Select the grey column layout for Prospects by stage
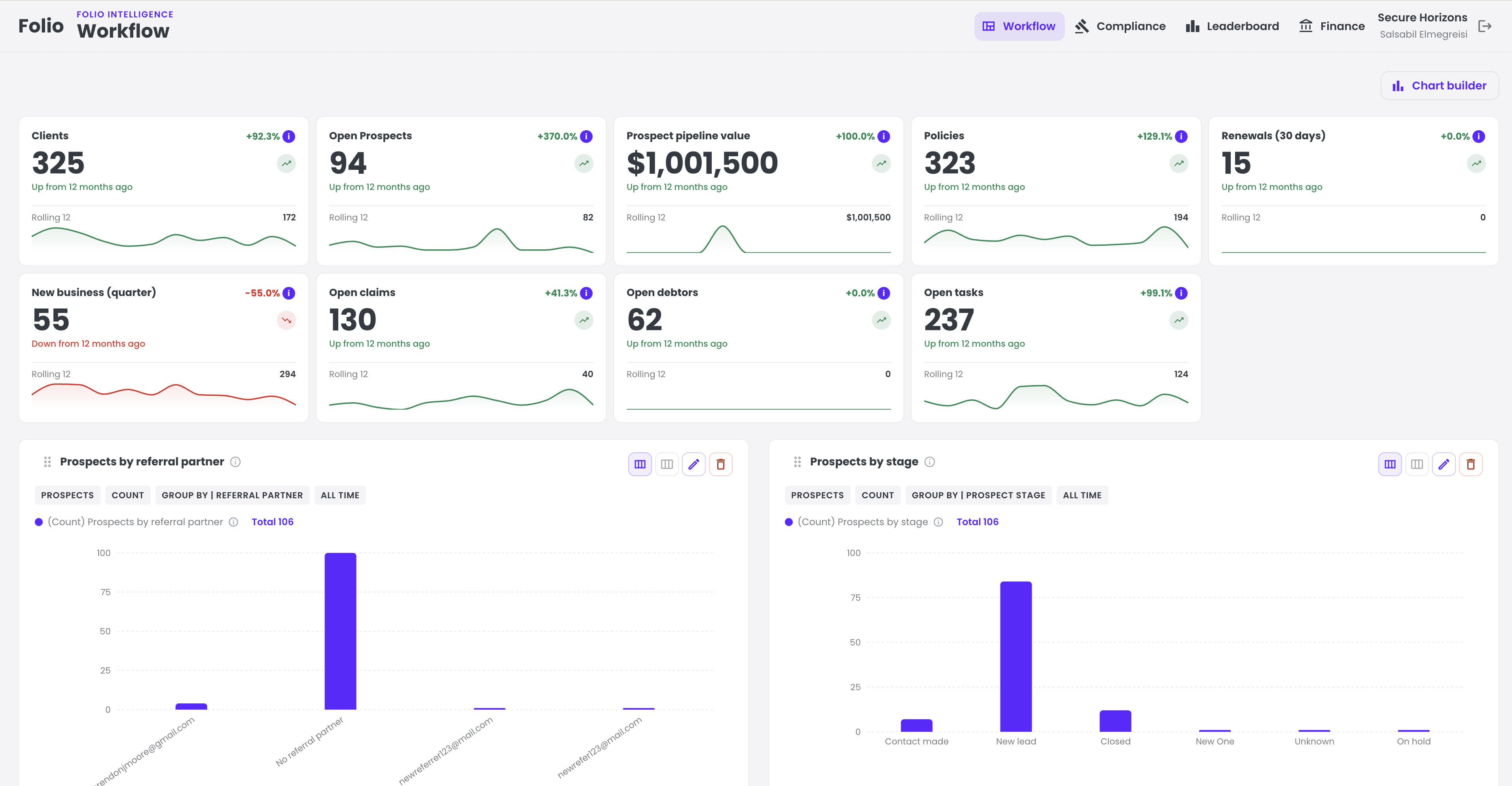Screen dimensions: 1512x786 coord(1417,464)
